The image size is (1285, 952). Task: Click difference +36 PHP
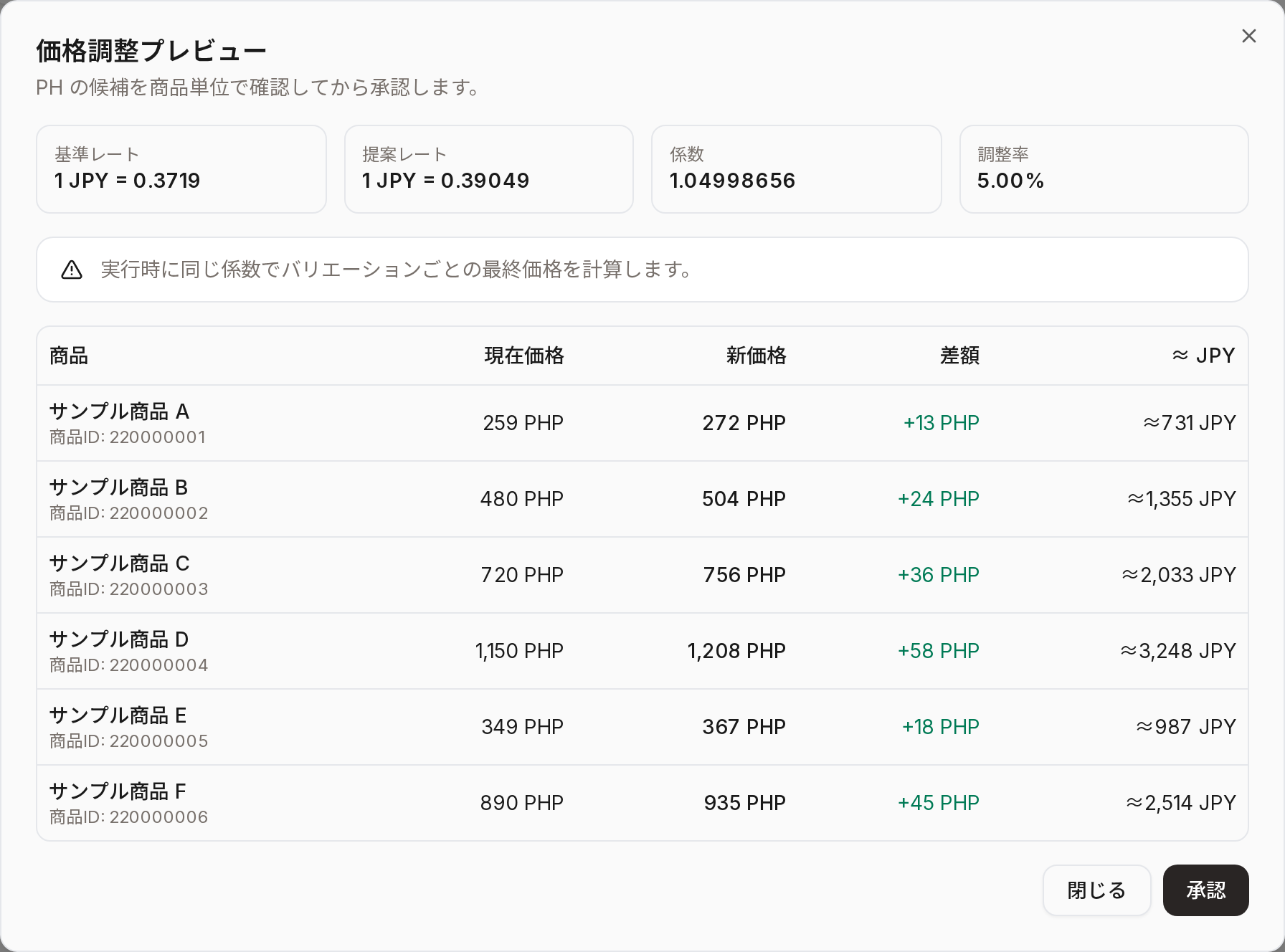(x=939, y=575)
